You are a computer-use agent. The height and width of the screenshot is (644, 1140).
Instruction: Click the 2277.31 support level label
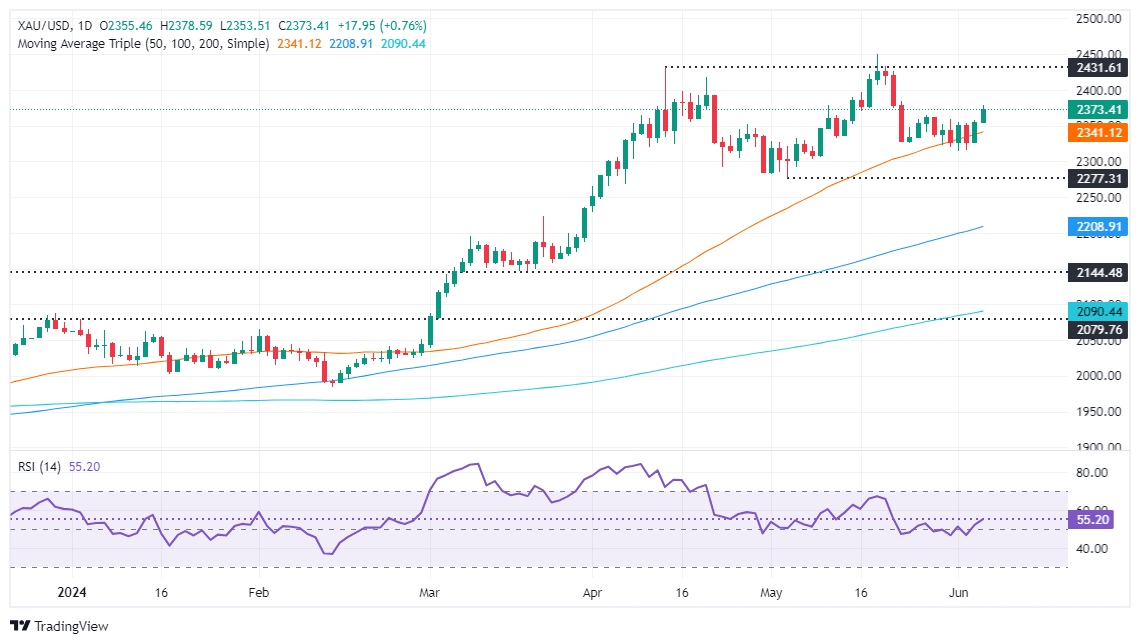click(1098, 178)
